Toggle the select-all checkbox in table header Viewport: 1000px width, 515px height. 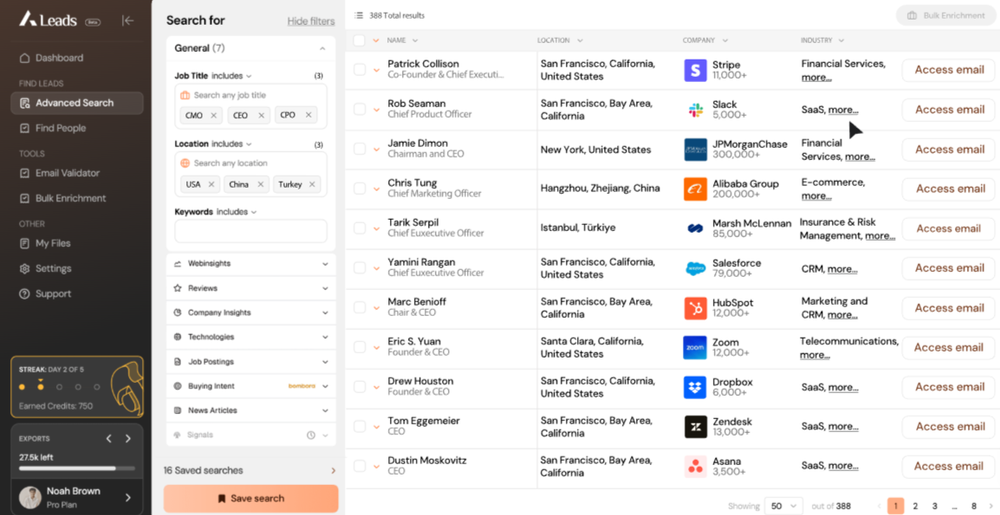359,40
